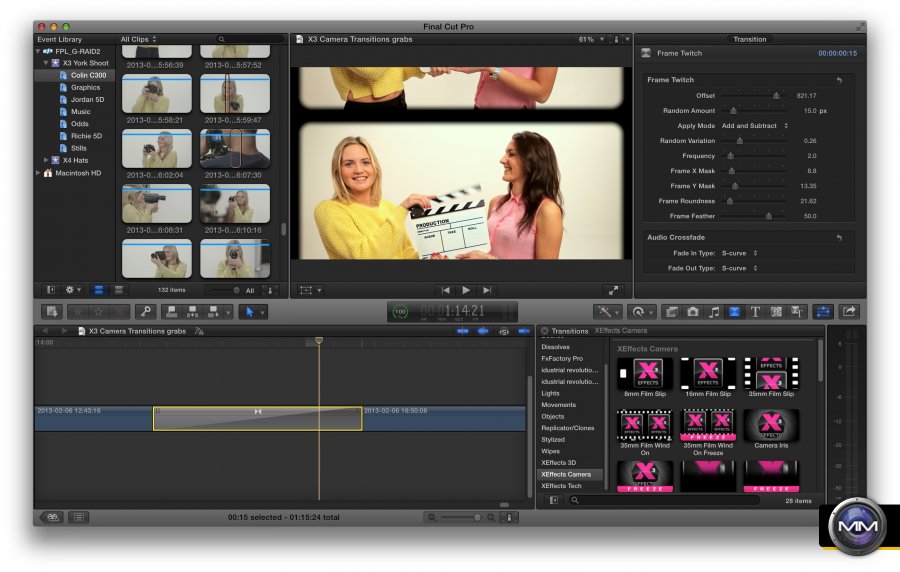Select the Wipes transition category

pyautogui.click(x=553, y=451)
